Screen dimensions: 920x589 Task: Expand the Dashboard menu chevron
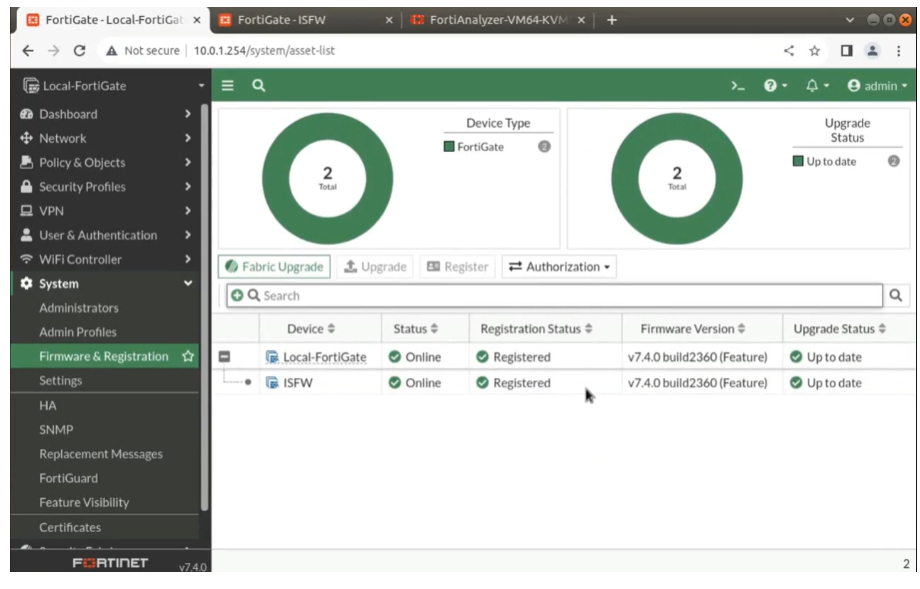click(188, 114)
